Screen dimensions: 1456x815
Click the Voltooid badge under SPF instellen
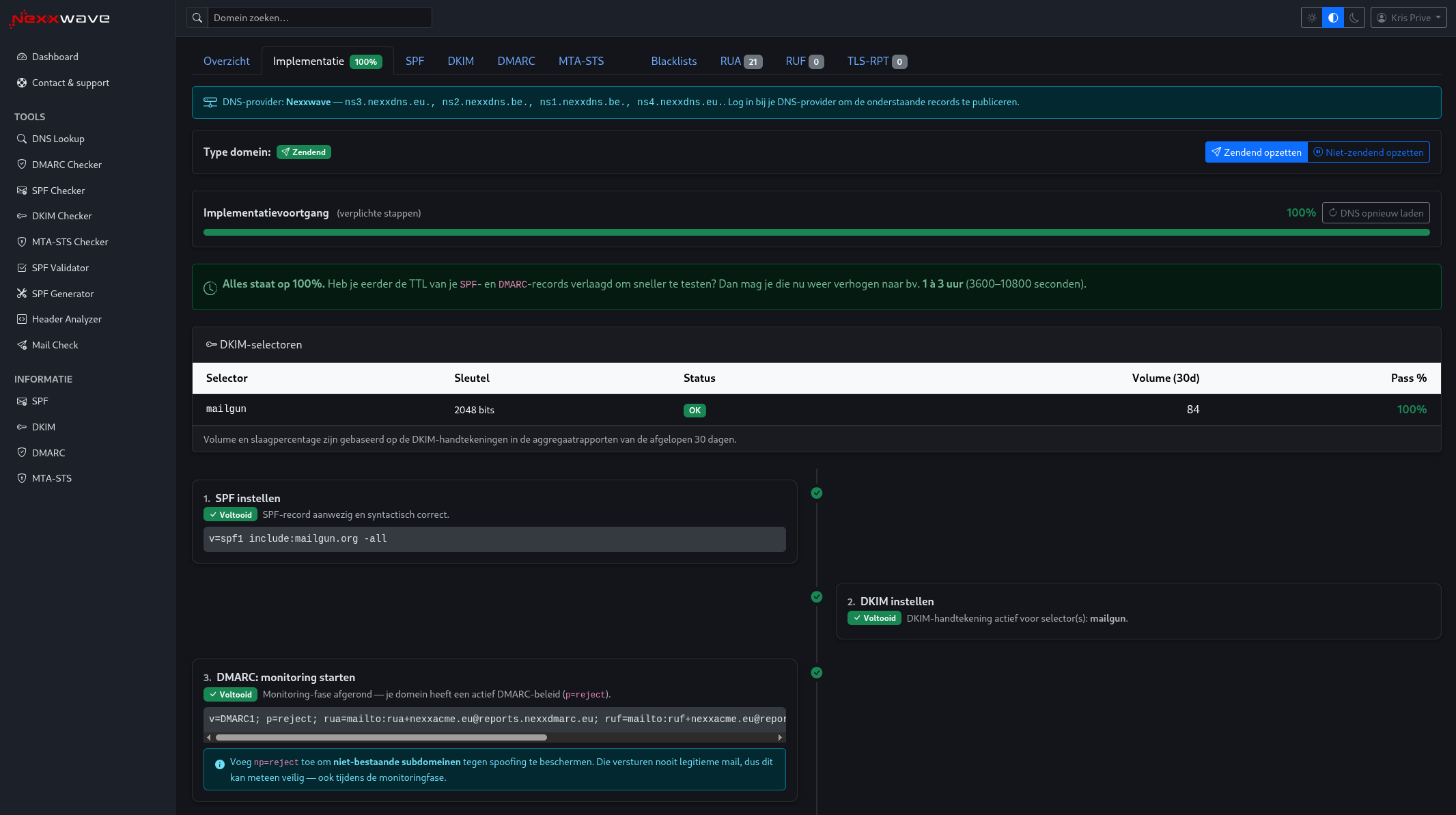click(230, 514)
